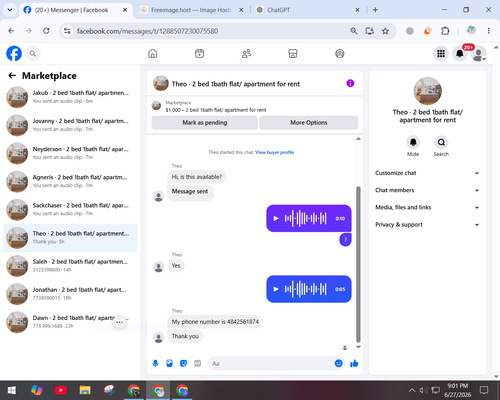Open Windows Start menu

[12, 390]
